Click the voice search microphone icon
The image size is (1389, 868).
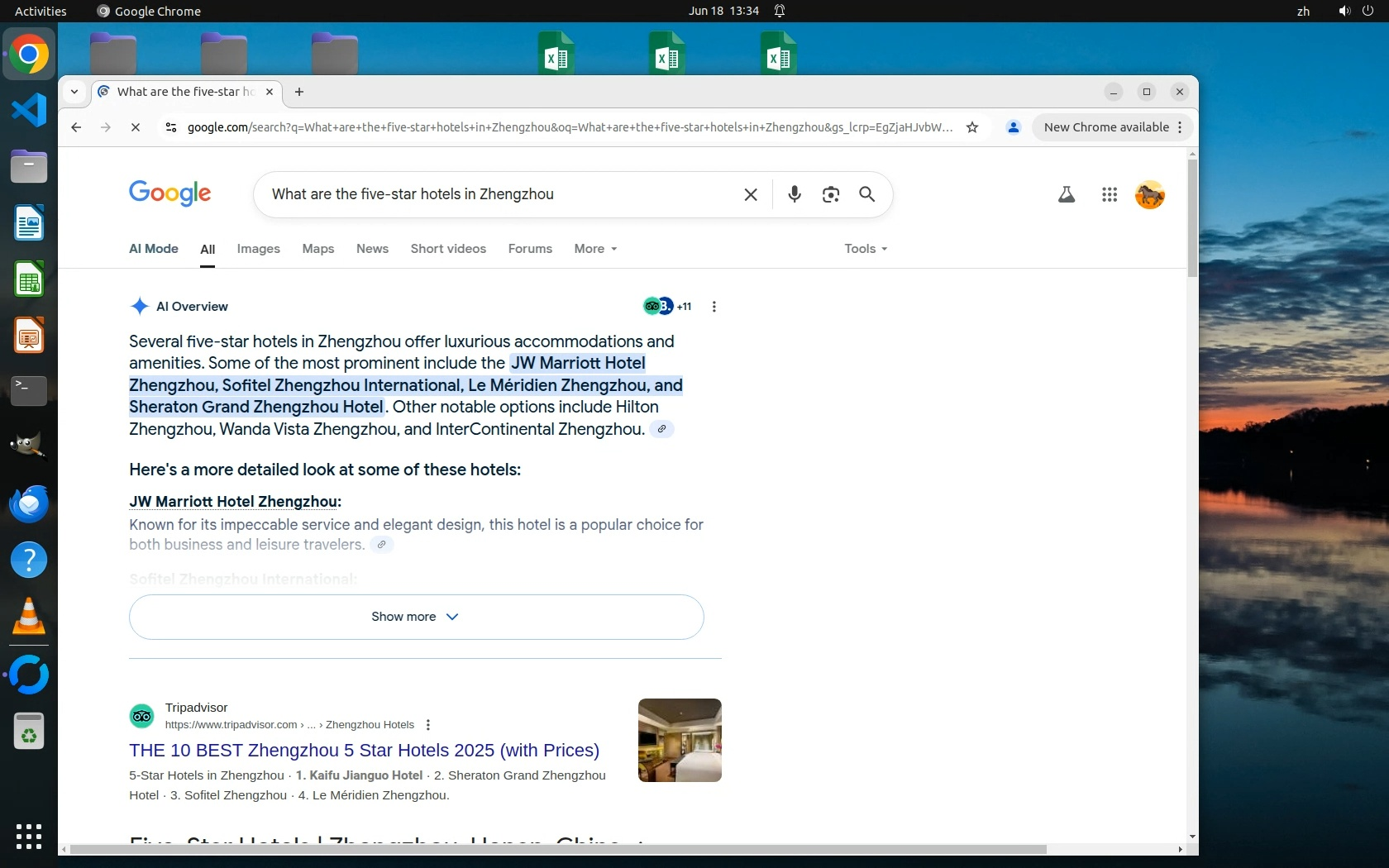coord(794,194)
